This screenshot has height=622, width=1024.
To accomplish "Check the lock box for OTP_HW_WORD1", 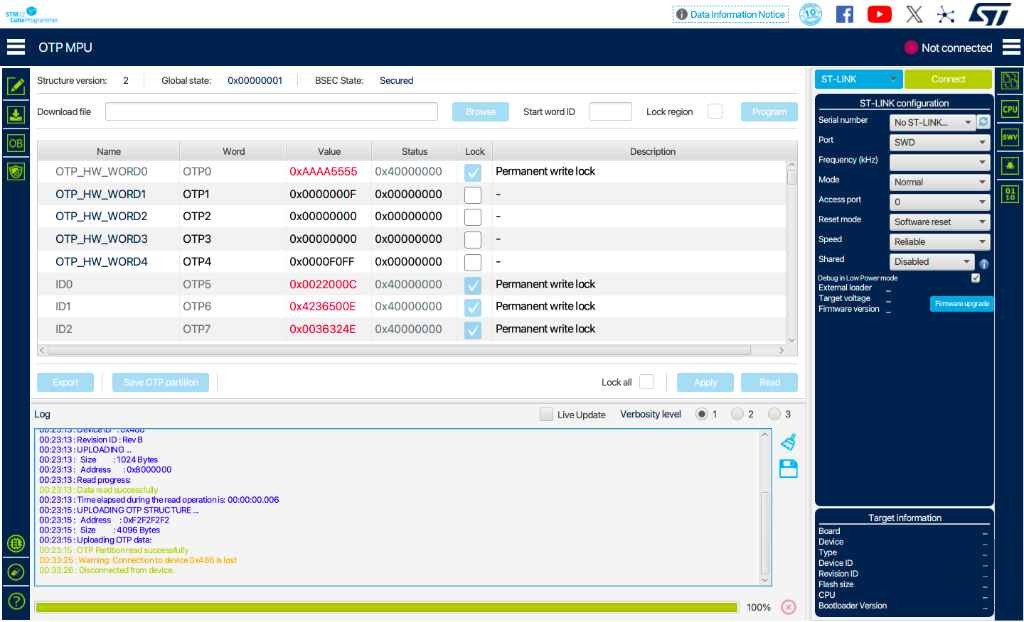I will [x=472, y=195].
